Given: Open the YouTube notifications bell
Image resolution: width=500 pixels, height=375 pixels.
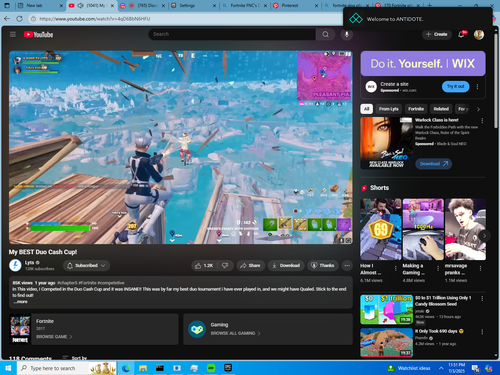Looking at the screenshot, I should tap(461, 34).
